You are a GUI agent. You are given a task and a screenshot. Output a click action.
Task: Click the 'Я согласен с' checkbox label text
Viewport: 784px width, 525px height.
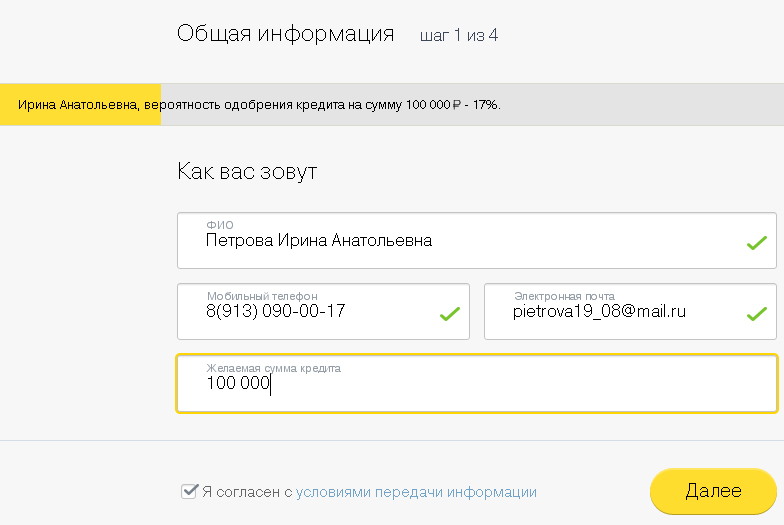tap(247, 492)
